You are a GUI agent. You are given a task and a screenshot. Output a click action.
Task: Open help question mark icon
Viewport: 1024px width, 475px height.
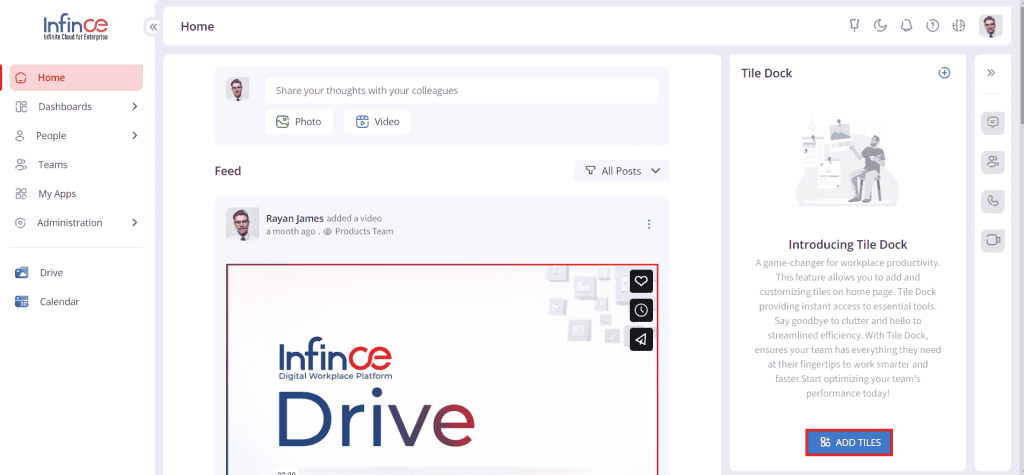coord(933,25)
